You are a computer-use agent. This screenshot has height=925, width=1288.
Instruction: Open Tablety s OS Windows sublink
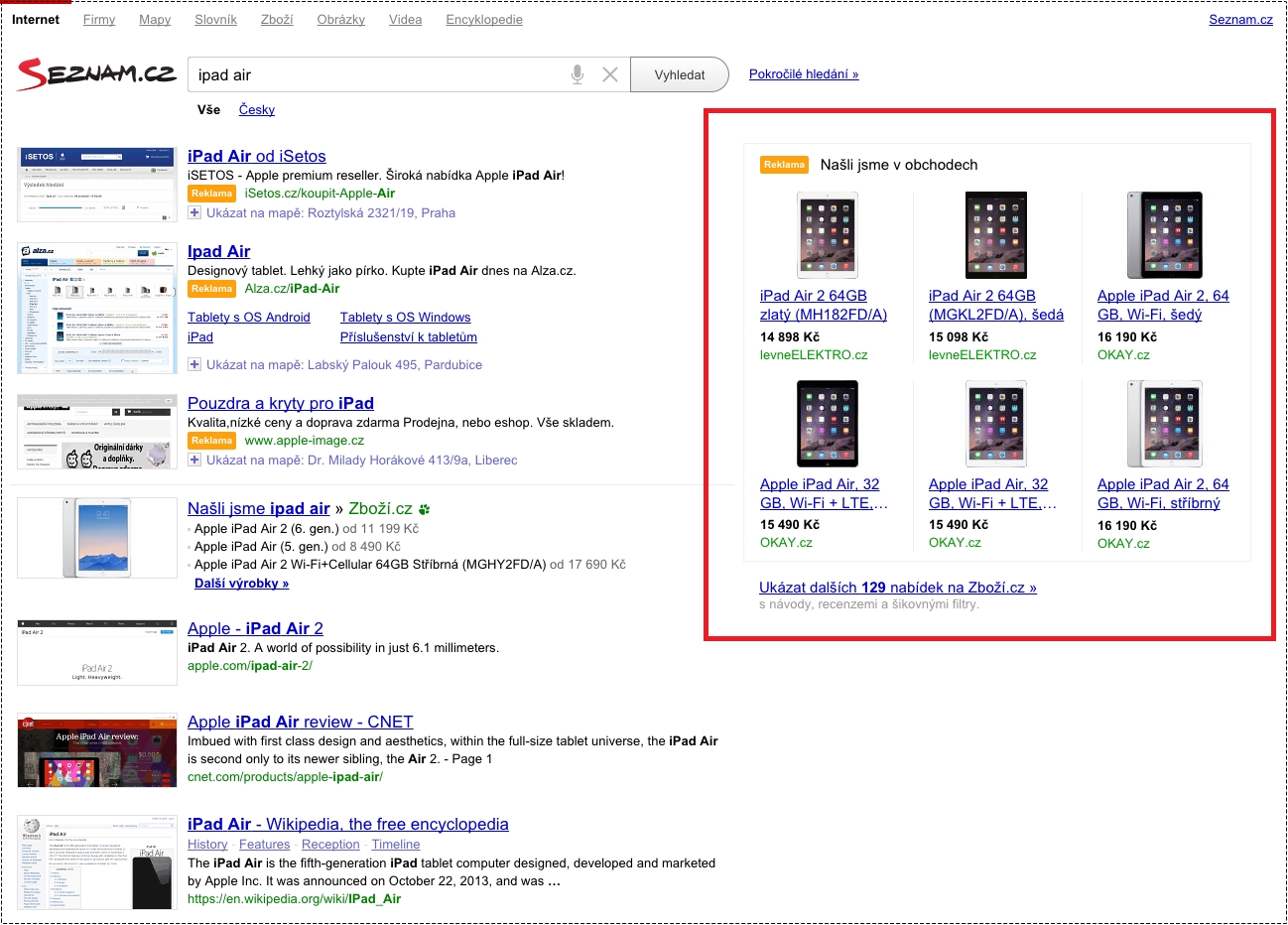(x=405, y=318)
